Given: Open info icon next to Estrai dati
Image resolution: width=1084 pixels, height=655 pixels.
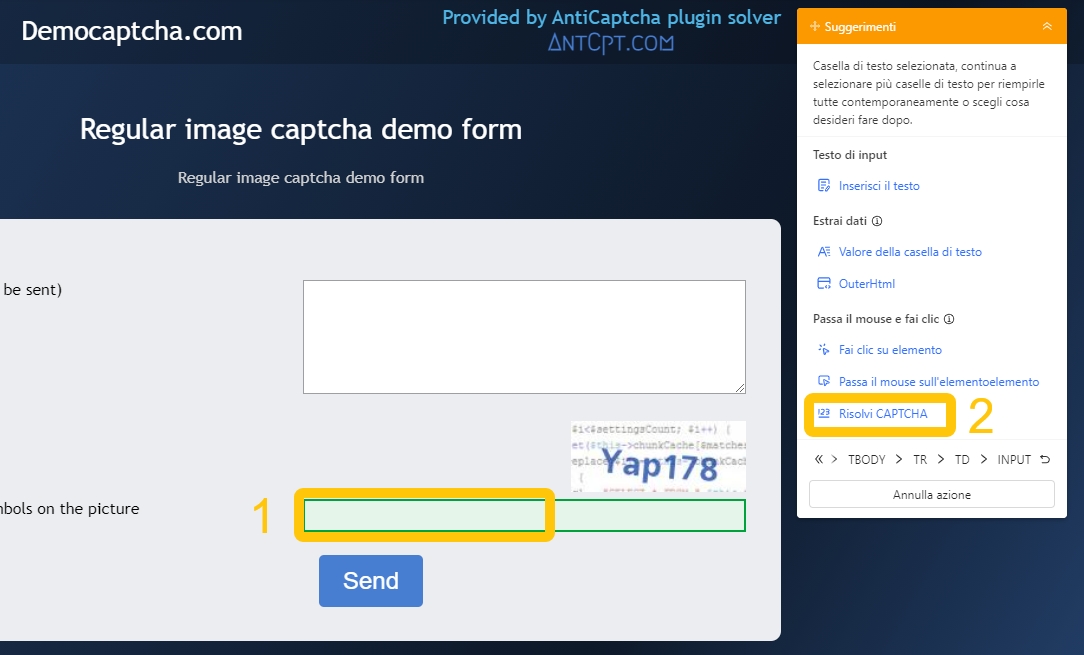Looking at the screenshot, I should (x=877, y=221).
